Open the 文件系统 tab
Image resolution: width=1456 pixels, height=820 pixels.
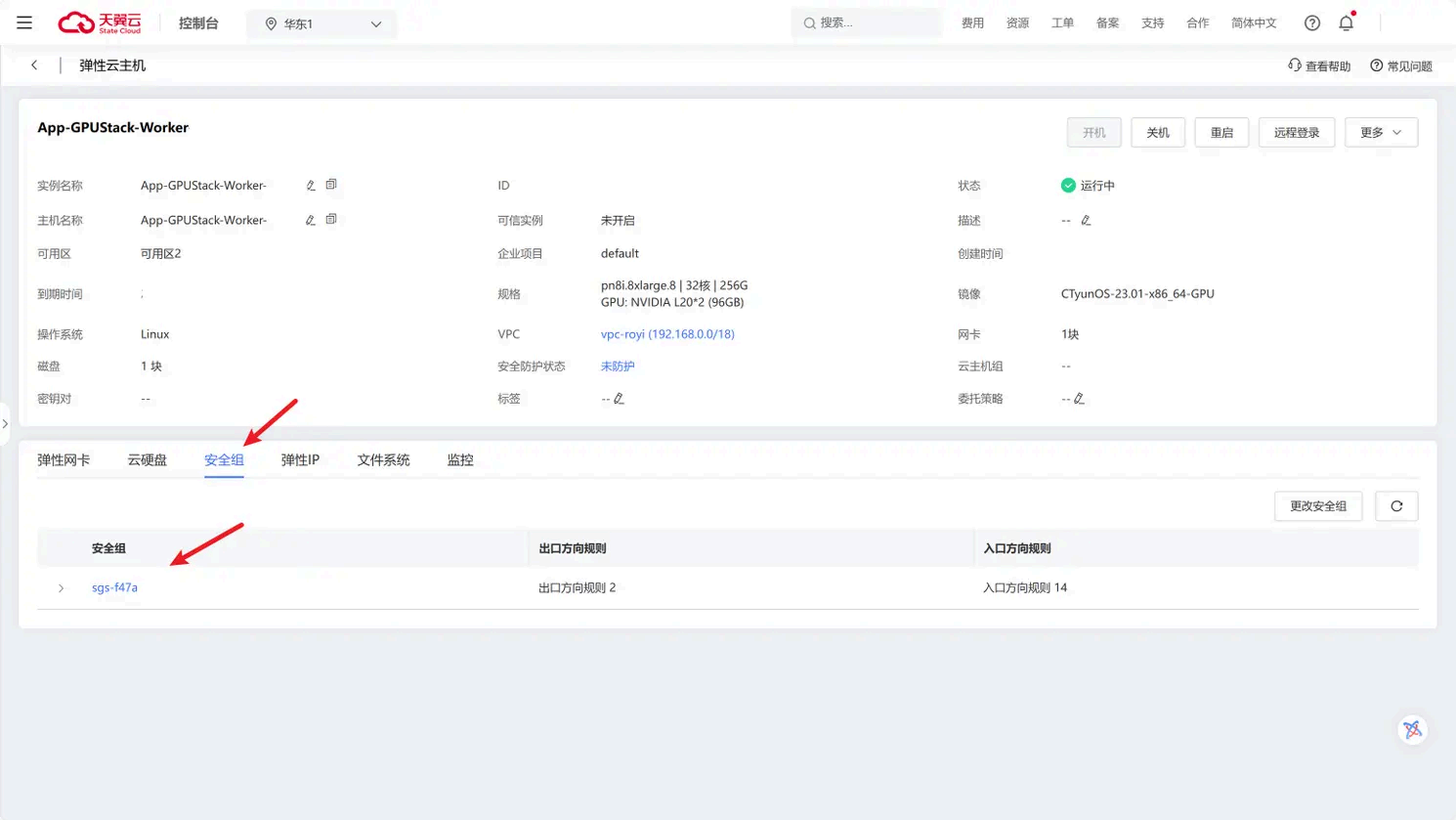pyautogui.click(x=383, y=460)
